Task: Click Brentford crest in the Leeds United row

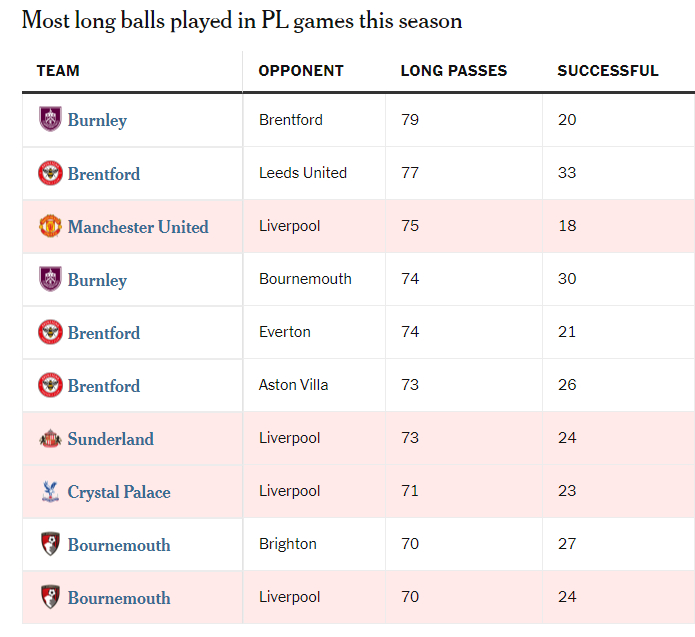Action: coord(50,173)
